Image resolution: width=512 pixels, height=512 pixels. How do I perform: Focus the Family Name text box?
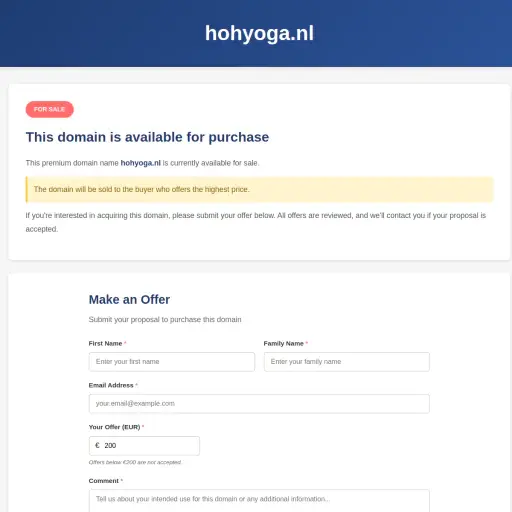click(x=347, y=362)
